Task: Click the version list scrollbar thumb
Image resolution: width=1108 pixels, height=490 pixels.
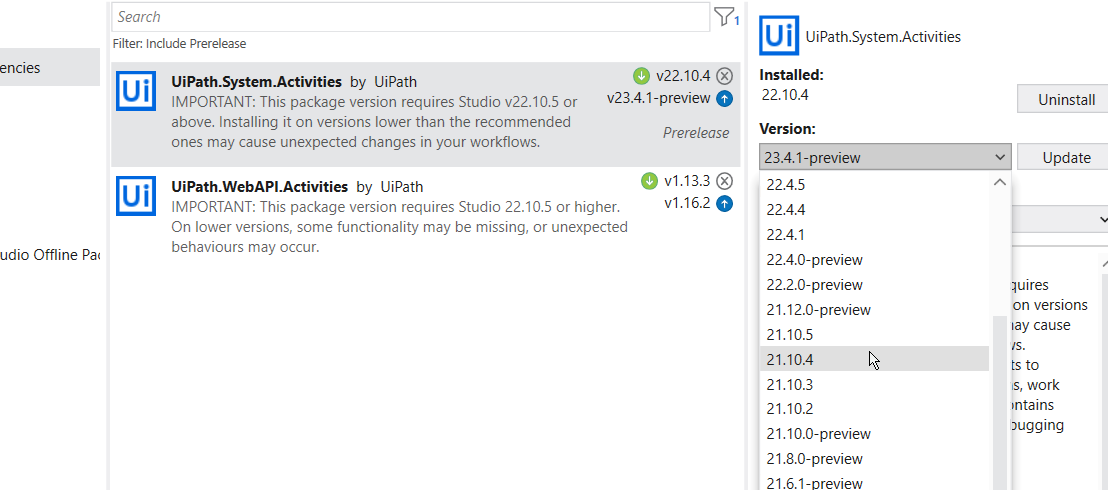Action: [999, 403]
